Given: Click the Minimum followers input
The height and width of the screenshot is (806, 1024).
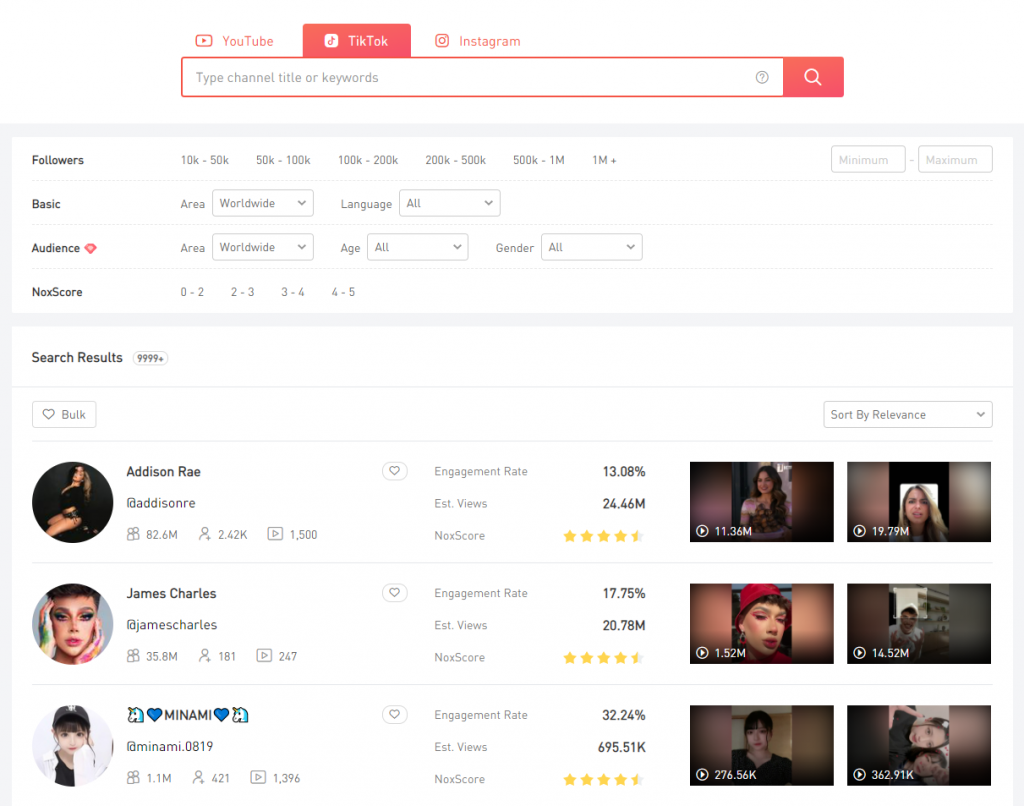Looking at the screenshot, I should tap(868, 159).
